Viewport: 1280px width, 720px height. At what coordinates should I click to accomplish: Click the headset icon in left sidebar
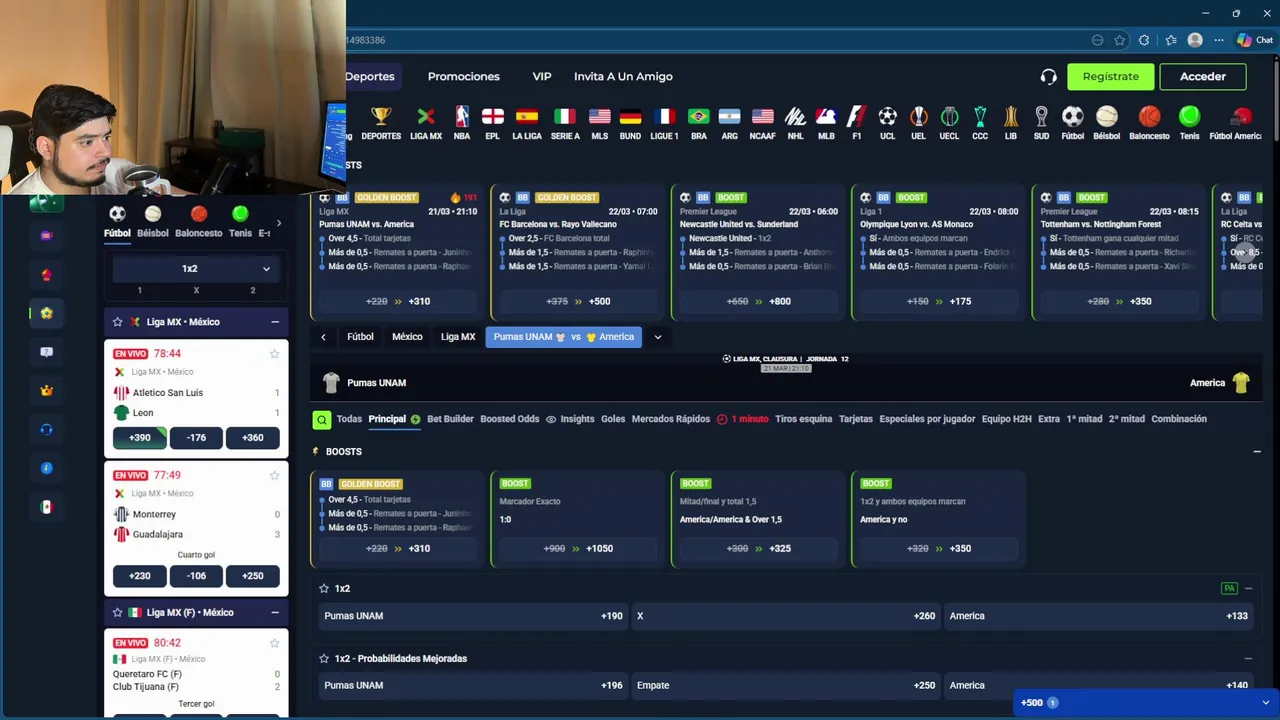(x=46, y=429)
